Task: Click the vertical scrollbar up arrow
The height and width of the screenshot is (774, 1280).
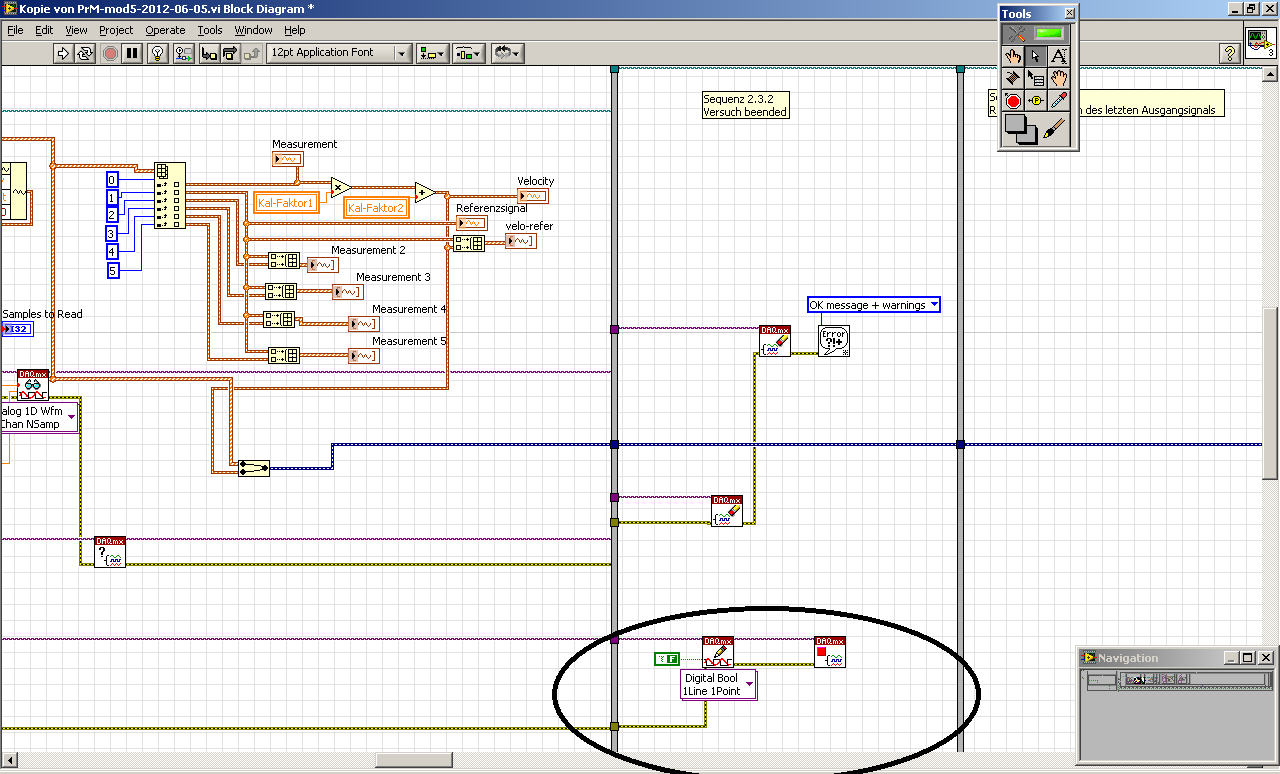Action: [x=1272, y=75]
